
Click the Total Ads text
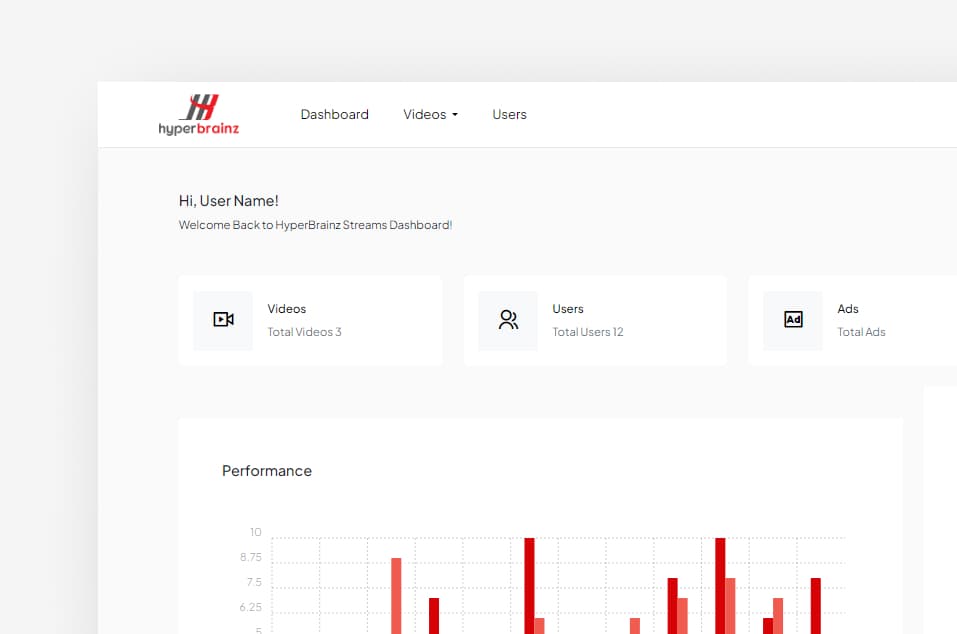pyautogui.click(x=861, y=332)
